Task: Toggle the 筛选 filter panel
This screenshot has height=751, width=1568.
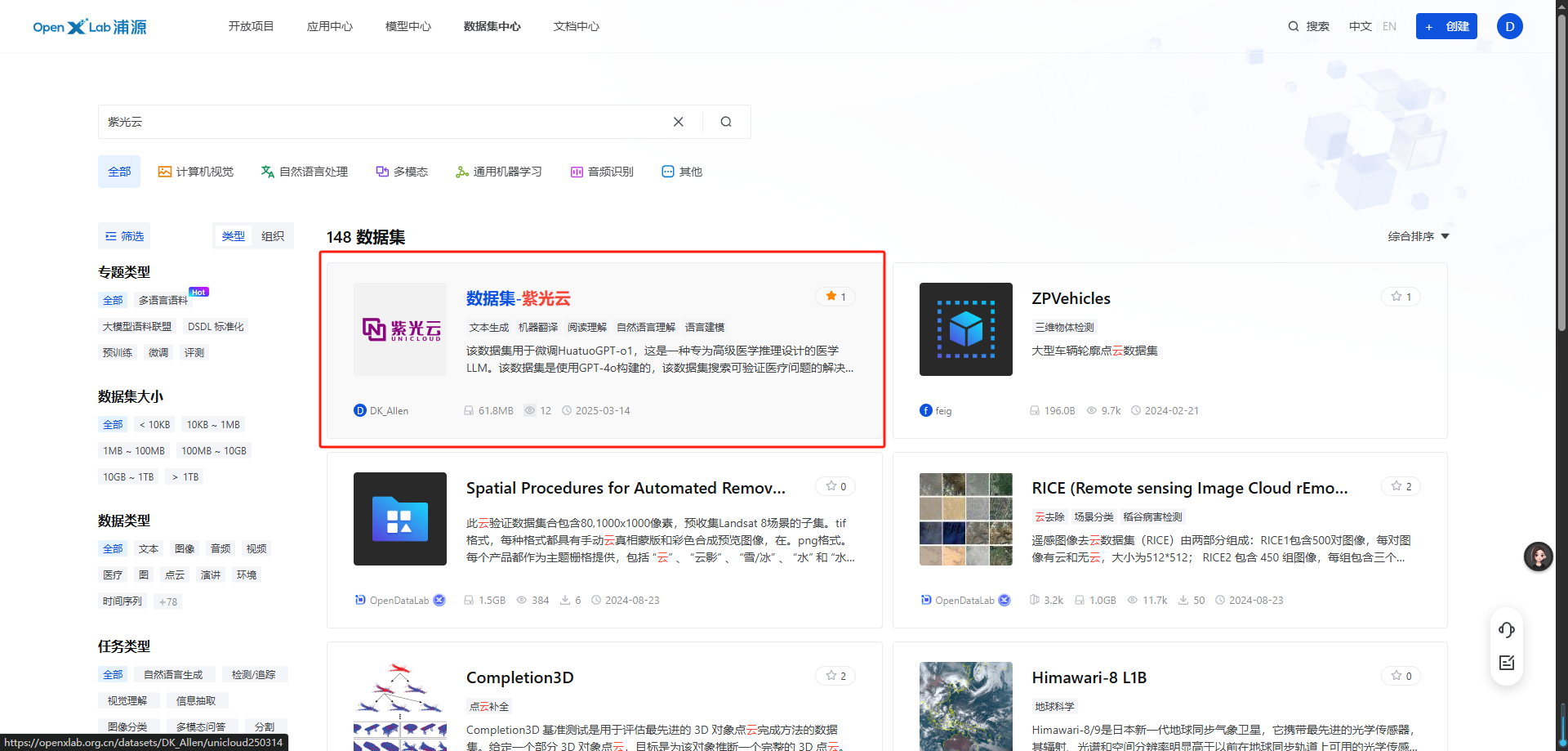Action: click(124, 236)
